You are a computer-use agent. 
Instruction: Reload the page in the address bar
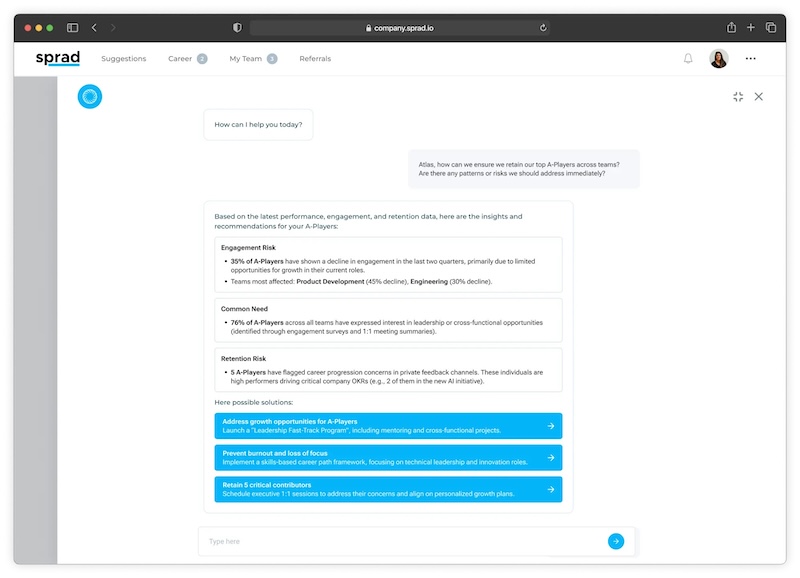click(543, 28)
